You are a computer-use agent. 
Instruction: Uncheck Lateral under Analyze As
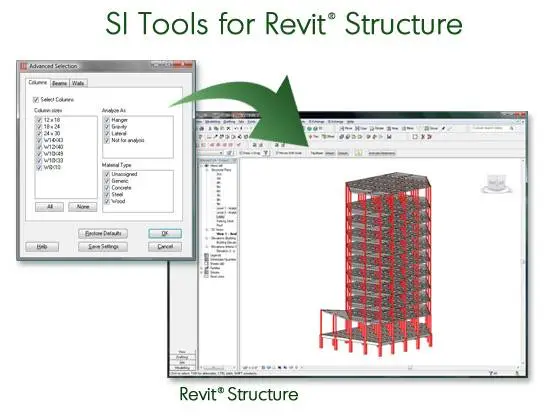107,134
